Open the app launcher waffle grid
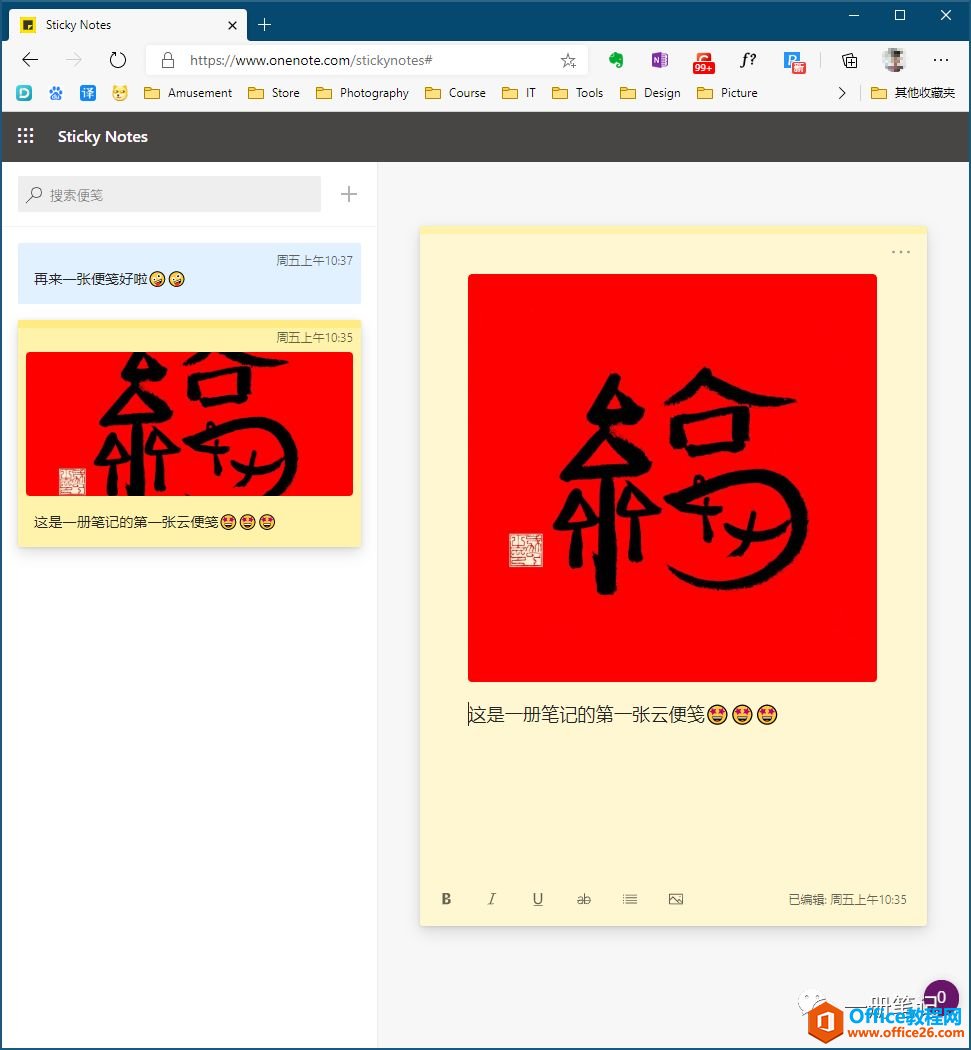Screen dimensions: 971x1050 (25, 137)
